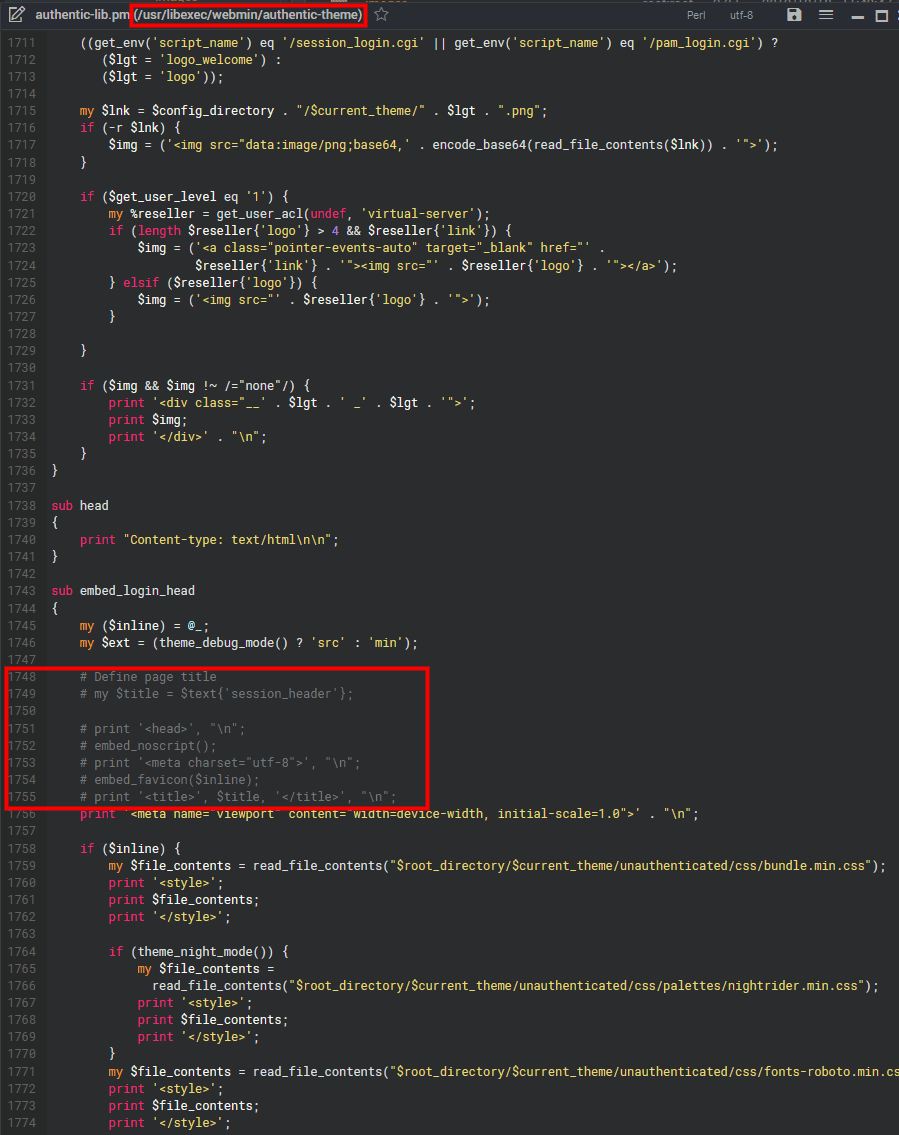Click the pointer-events-auto anchor string line

coord(371,248)
